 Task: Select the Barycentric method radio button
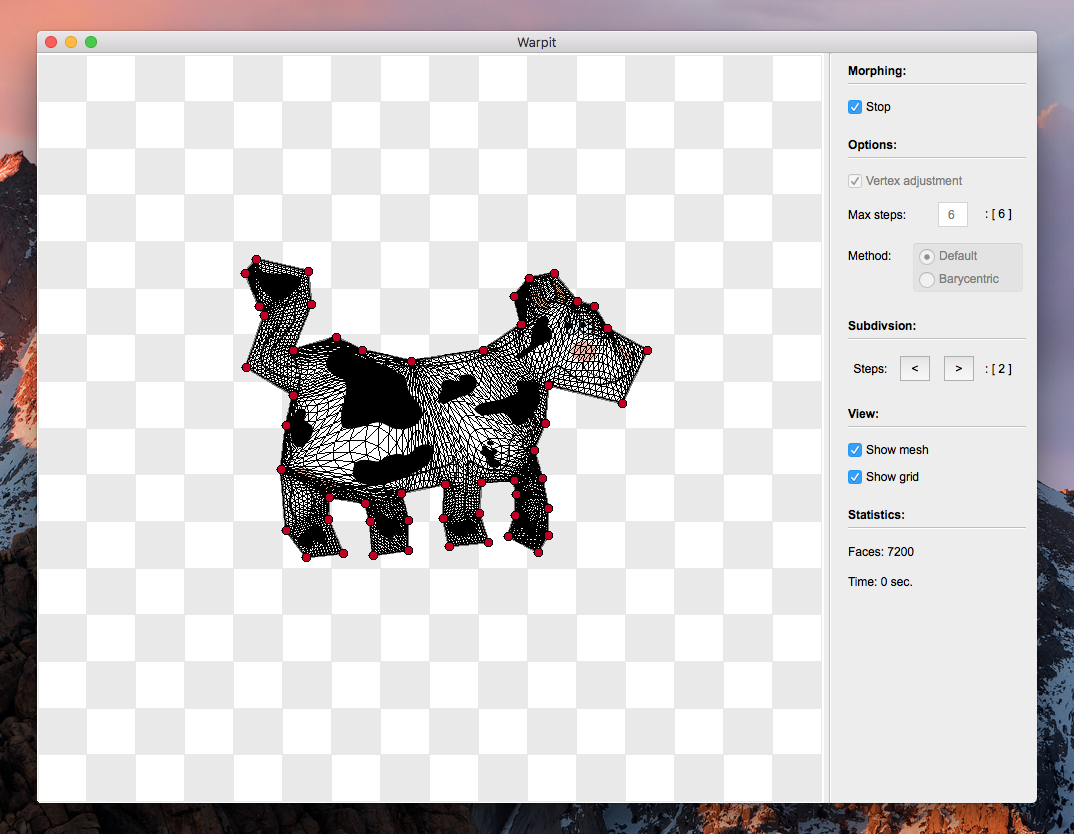coord(927,279)
